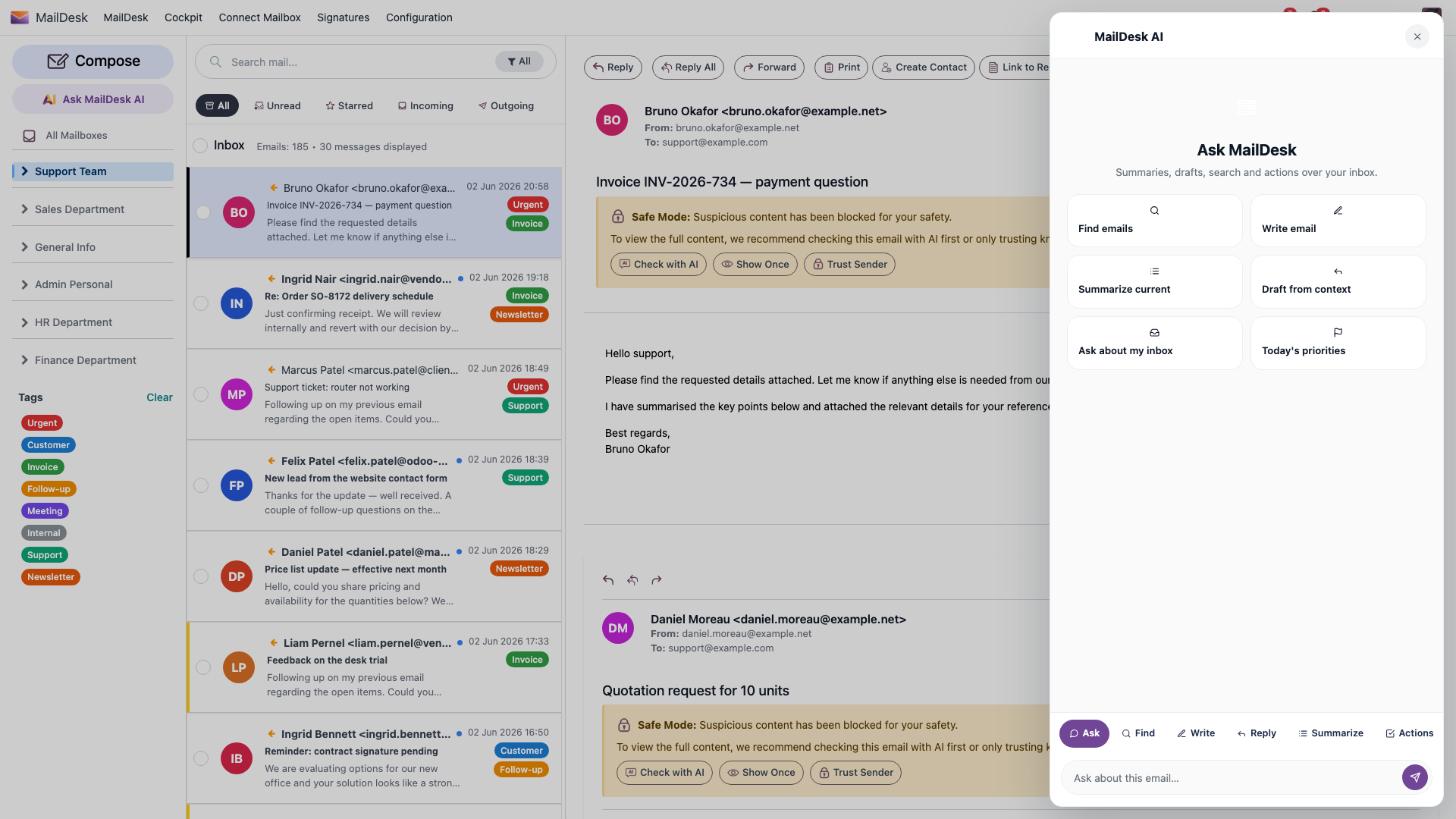Click the BO avatar in the open email header
This screenshot has width=1456, height=819.
click(x=612, y=120)
